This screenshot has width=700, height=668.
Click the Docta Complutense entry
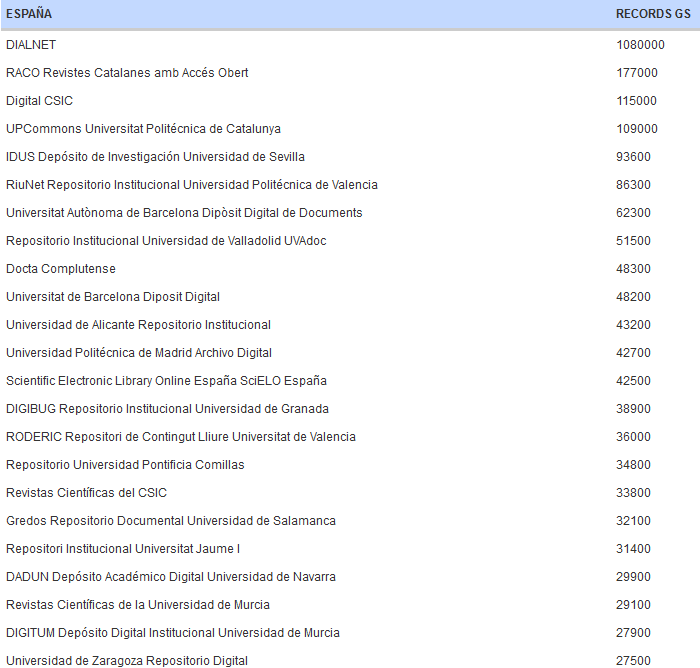point(61,269)
